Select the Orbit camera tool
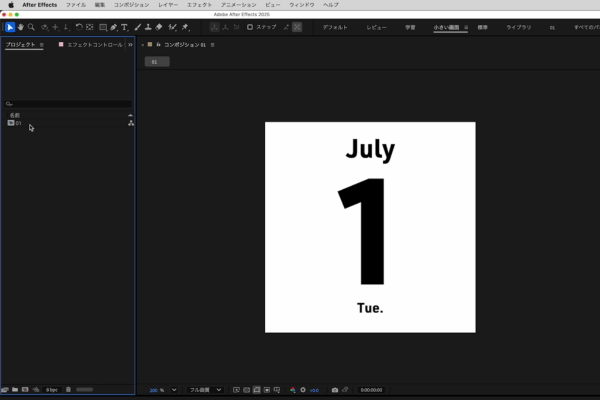 [x=44, y=27]
